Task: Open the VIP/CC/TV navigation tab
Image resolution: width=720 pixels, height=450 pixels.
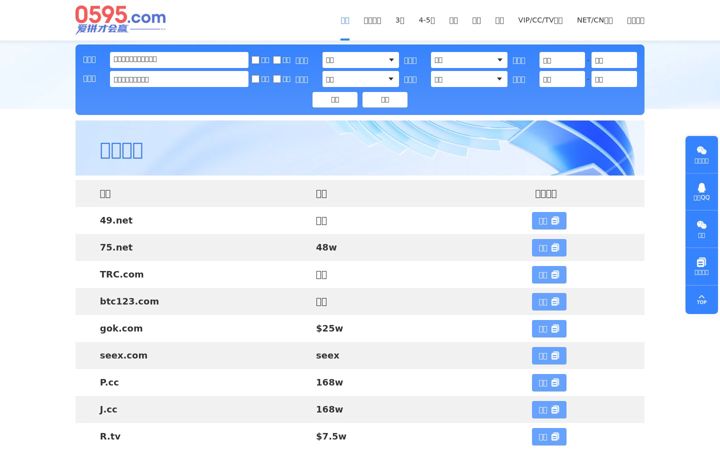Action: pyautogui.click(x=540, y=20)
